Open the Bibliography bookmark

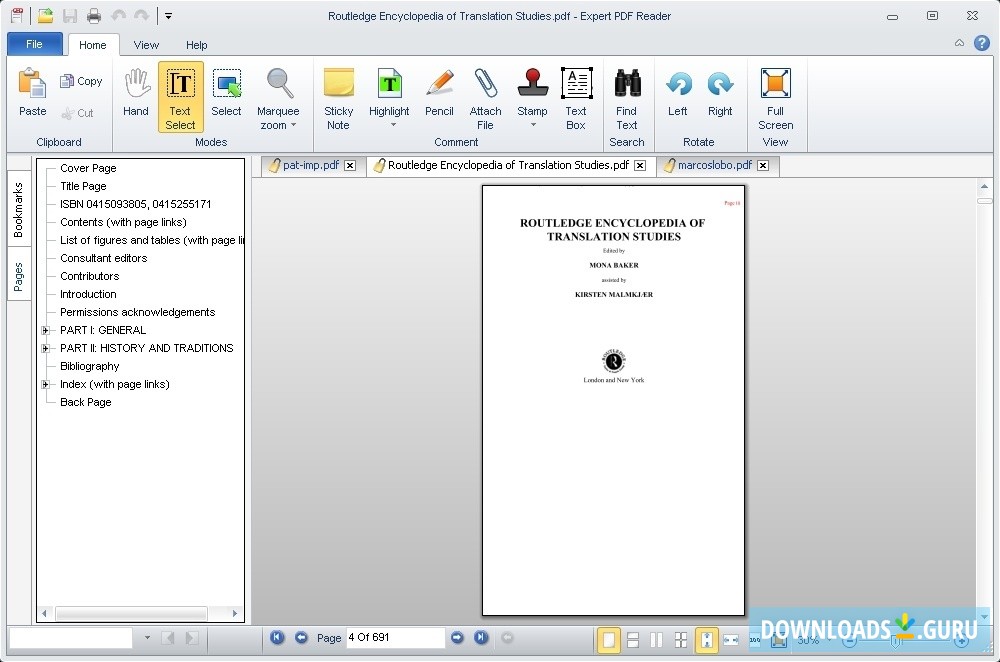(89, 366)
